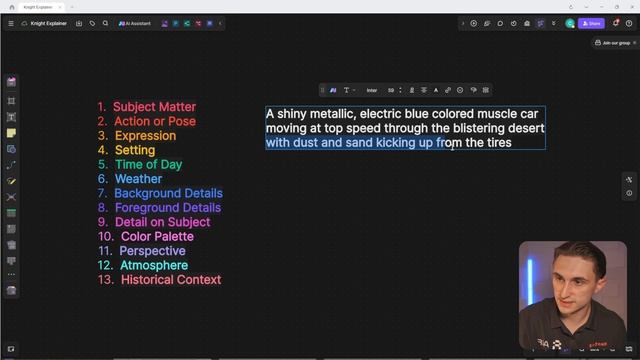Open the Inter font family dropdown
Screen dimensions: 640x360
(x=371, y=90)
